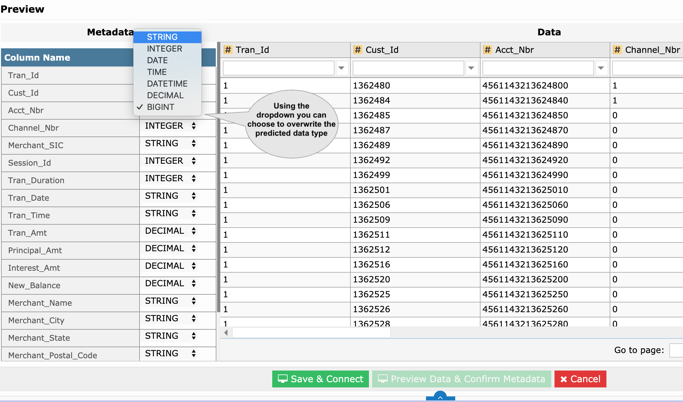Click the red Cancel button
The width and height of the screenshot is (683, 402).
(580, 379)
